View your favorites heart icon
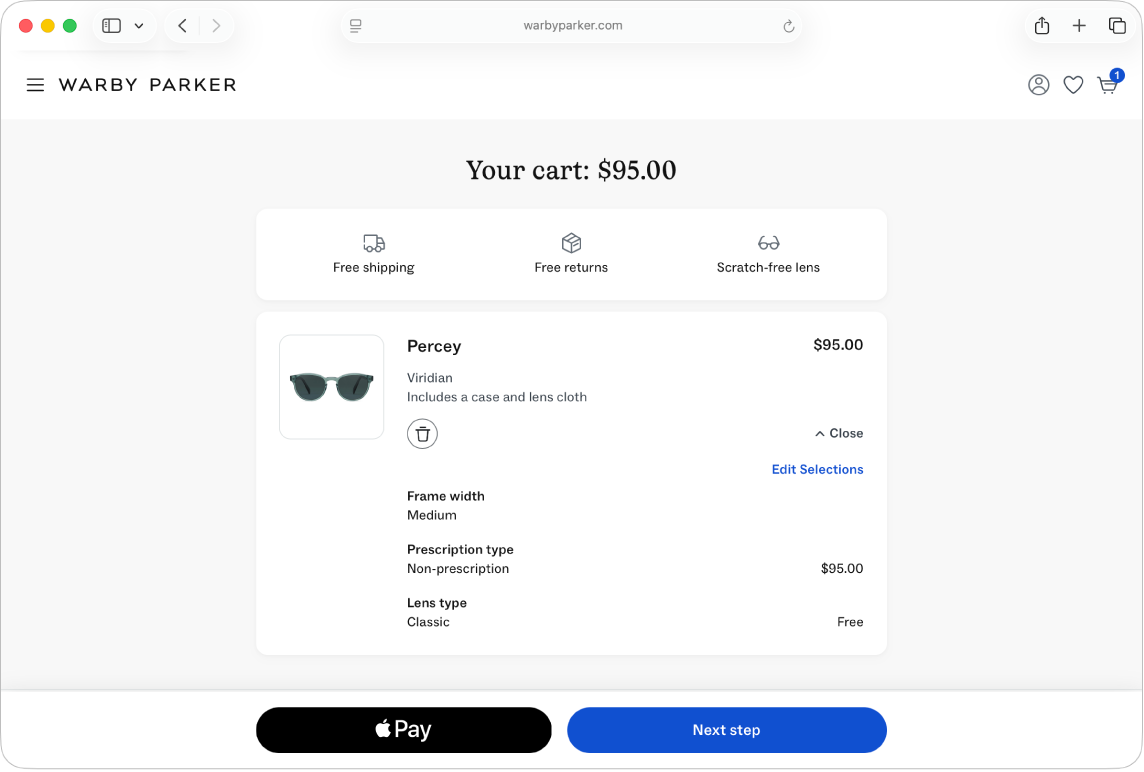The image size is (1144, 772). (1073, 85)
